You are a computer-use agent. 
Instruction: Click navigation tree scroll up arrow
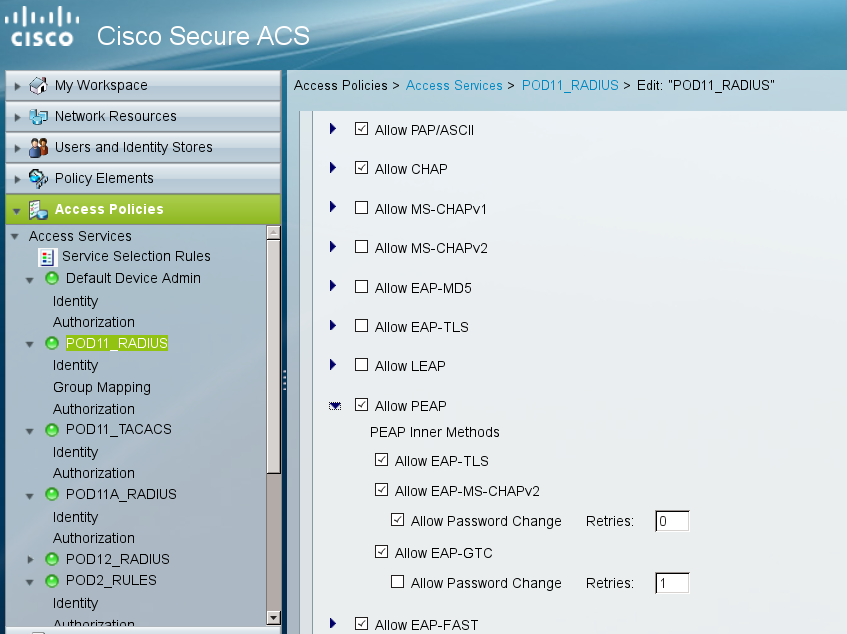point(273,233)
